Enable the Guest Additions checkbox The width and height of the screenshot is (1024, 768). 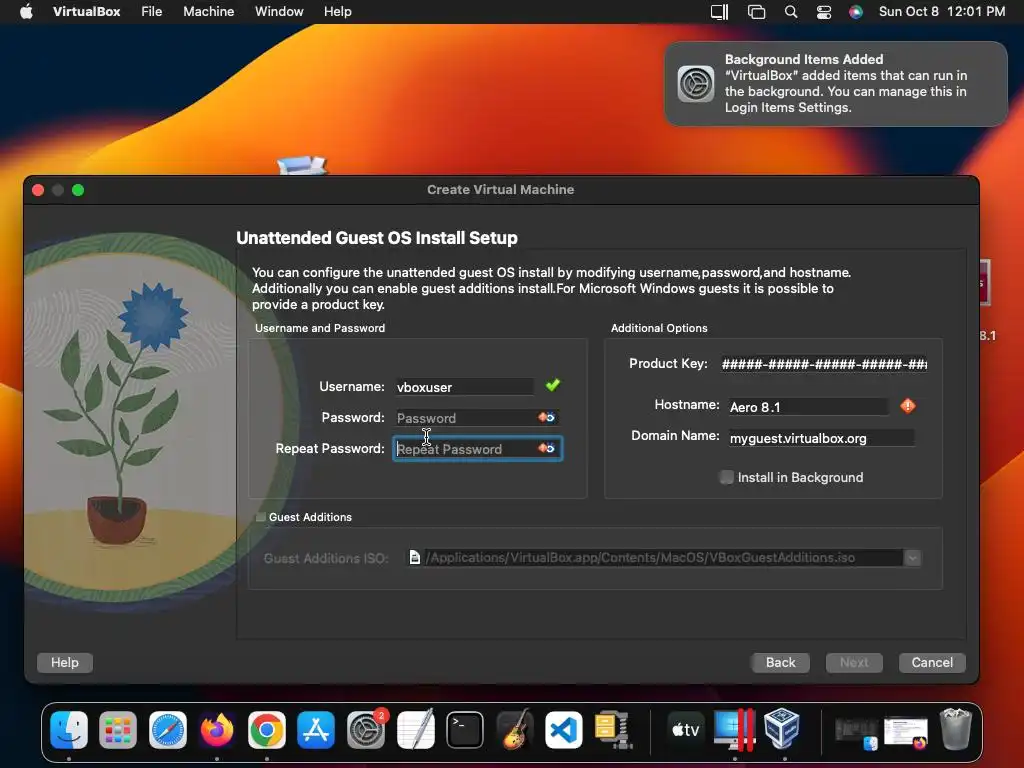[x=261, y=517]
